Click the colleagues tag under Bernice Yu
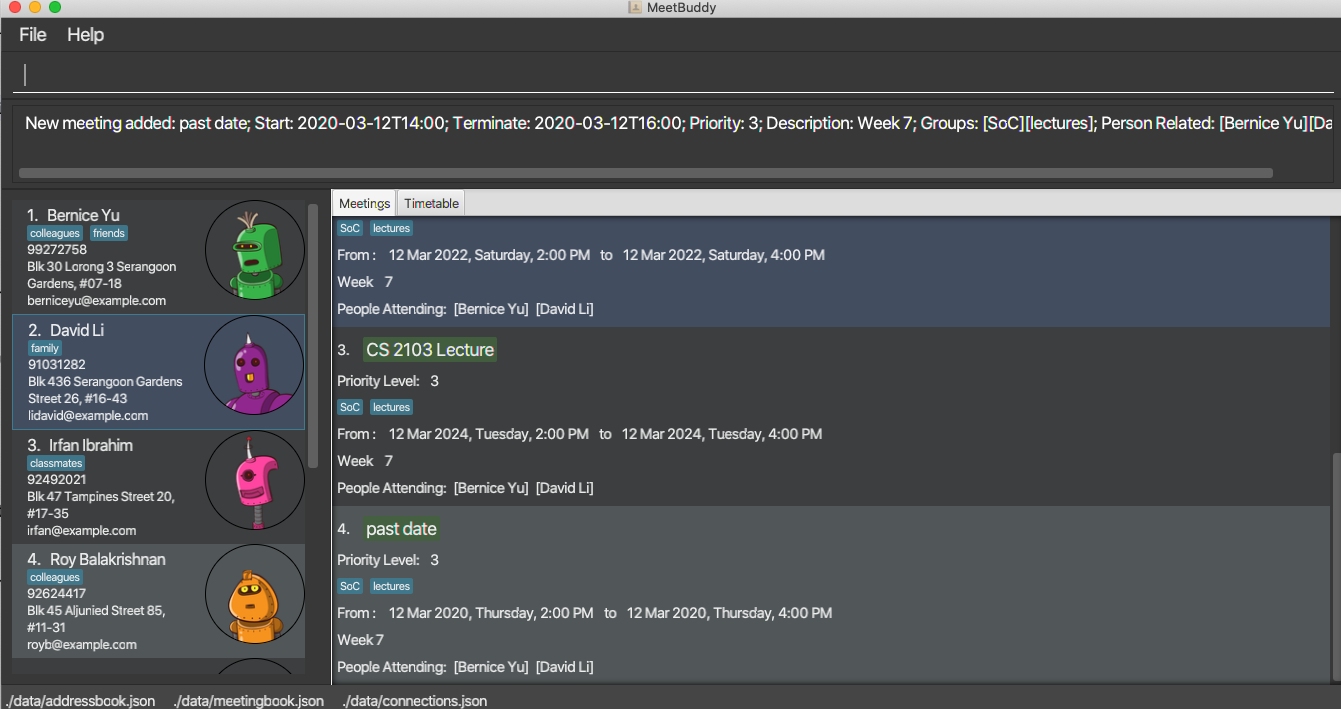Image resolution: width=1341 pixels, height=709 pixels. (x=55, y=233)
